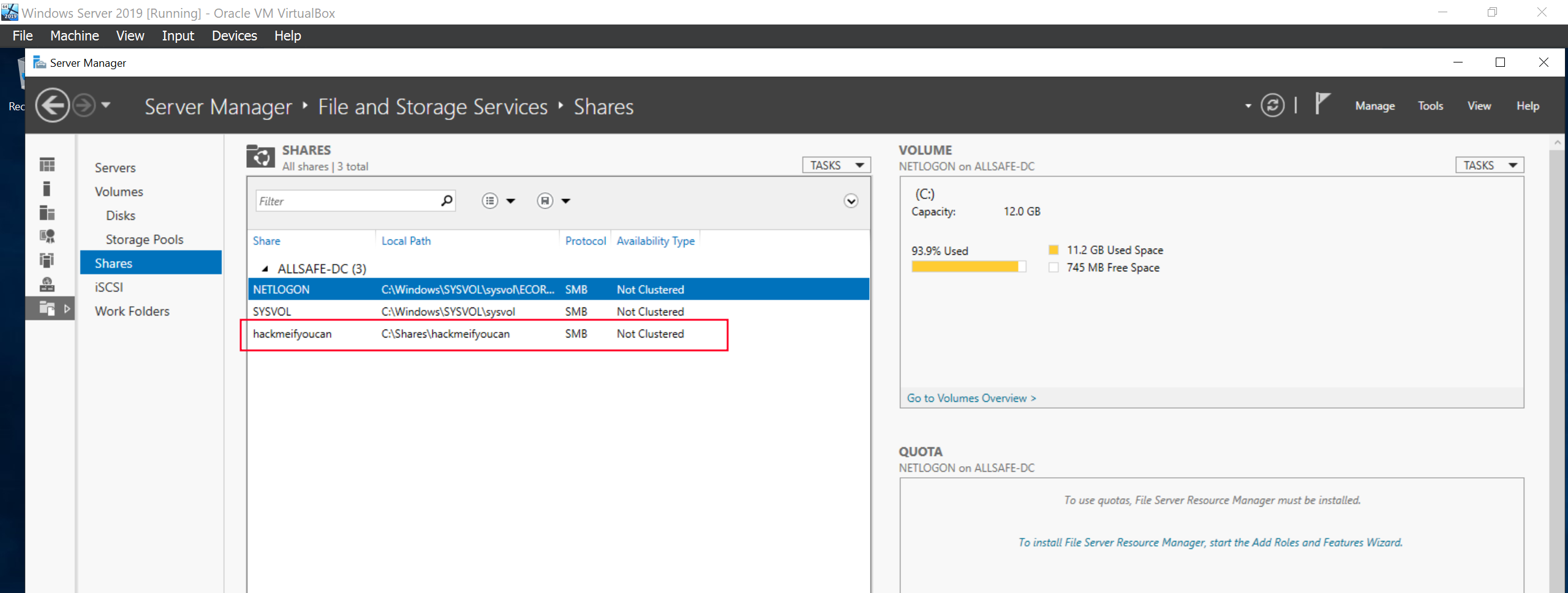Image resolution: width=1568 pixels, height=593 pixels.
Task: Click the forward navigation arrow
Action: (x=84, y=105)
